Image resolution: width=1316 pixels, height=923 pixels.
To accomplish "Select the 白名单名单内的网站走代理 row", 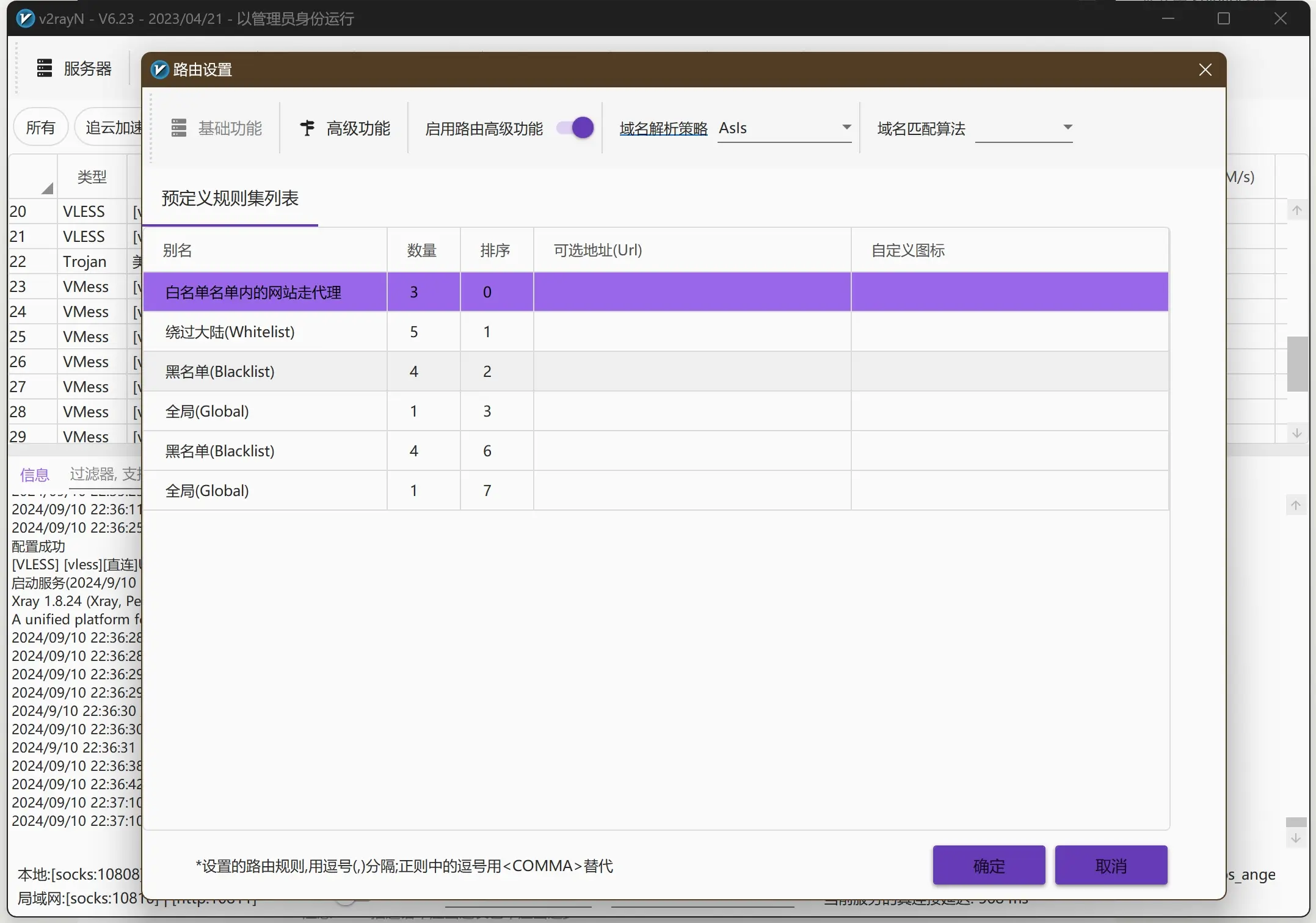I will [x=656, y=292].
